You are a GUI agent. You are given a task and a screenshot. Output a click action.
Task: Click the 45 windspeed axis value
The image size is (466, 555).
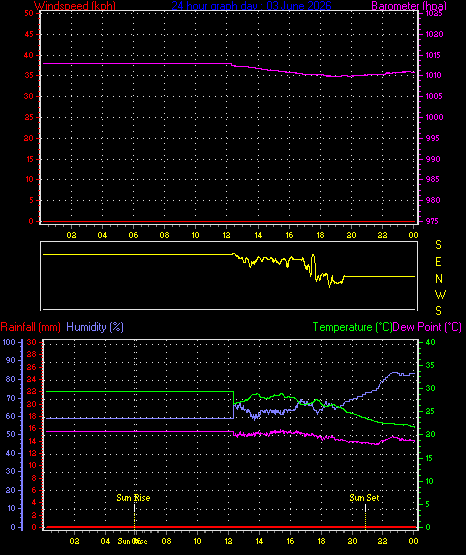[x=29, y=34]
